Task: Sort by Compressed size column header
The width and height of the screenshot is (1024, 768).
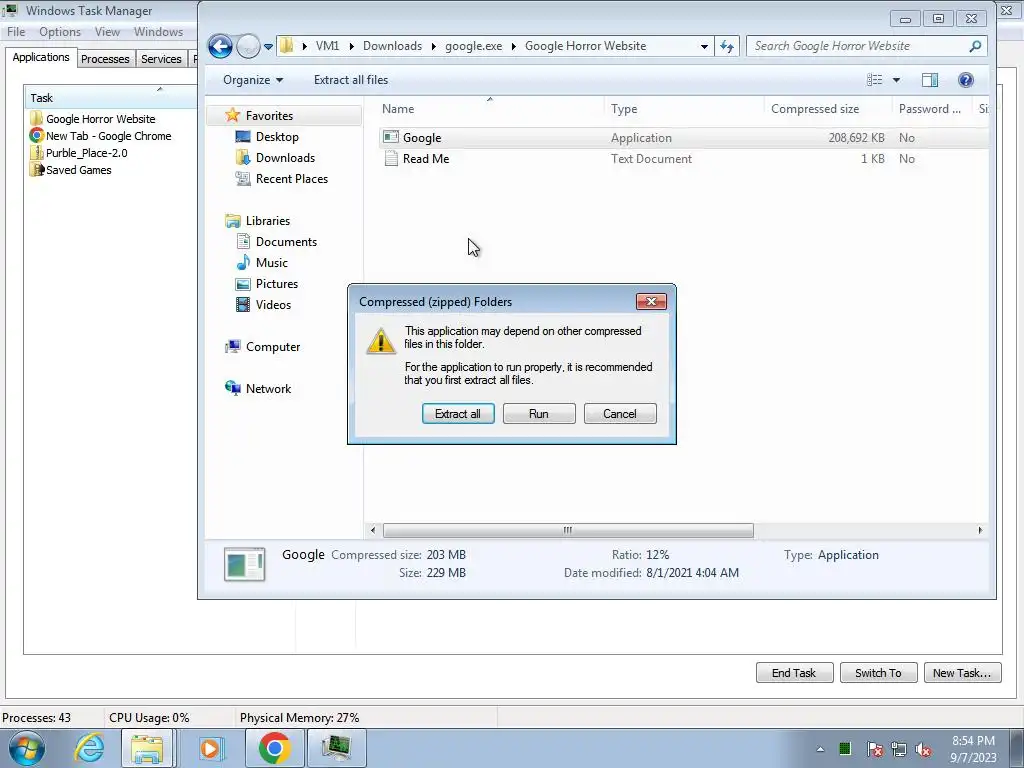Action: coord(828,109)
